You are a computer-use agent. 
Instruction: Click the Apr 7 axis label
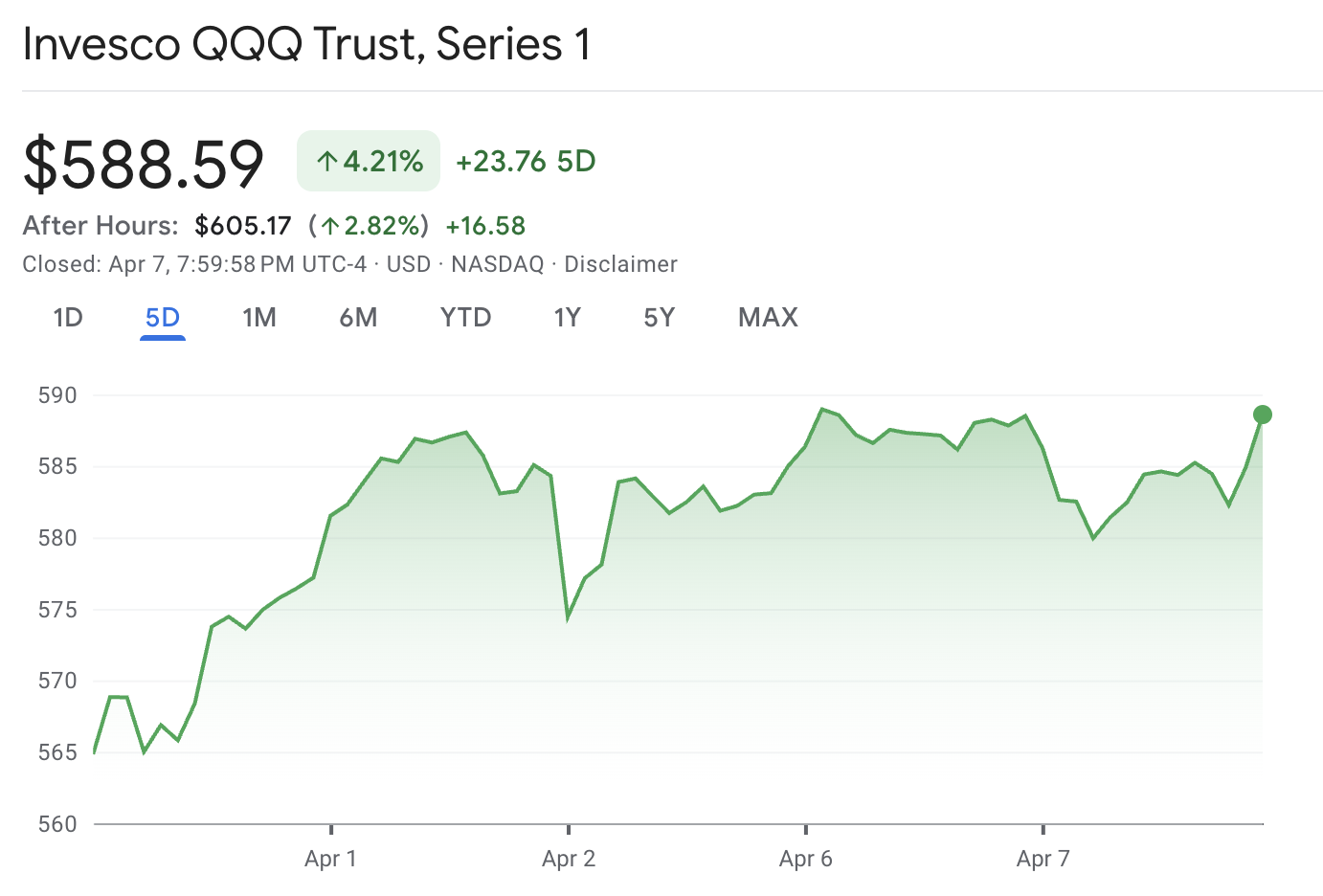1043,859
